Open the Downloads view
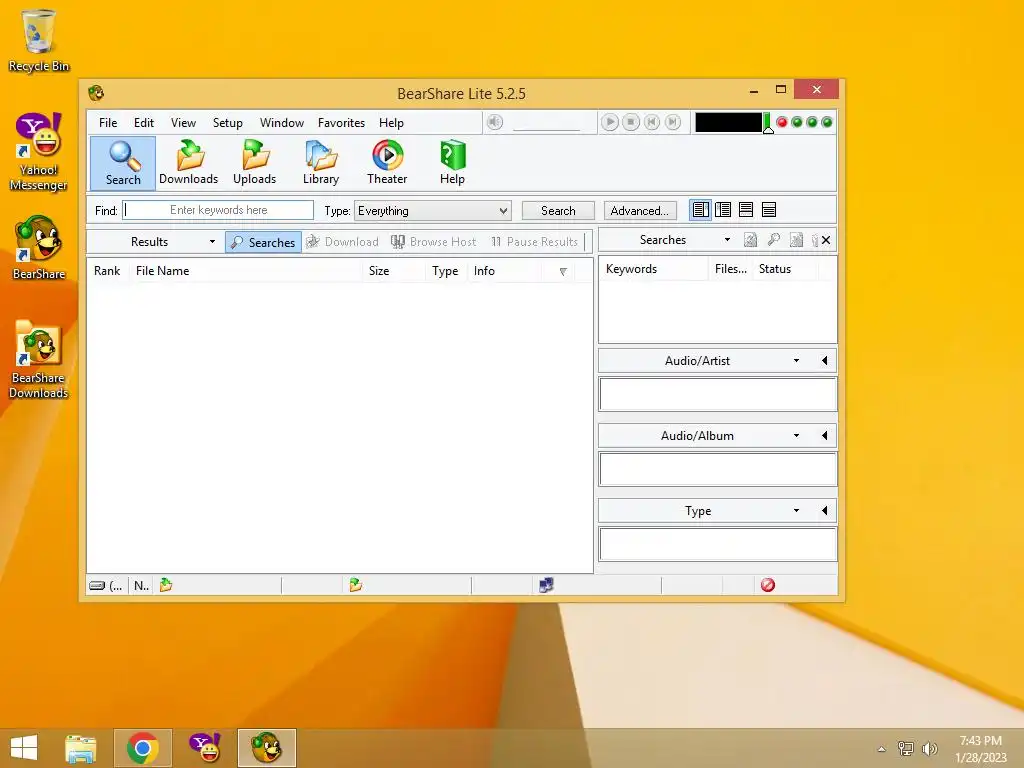This screenshot has width=1024, height=768. [189, 163]
